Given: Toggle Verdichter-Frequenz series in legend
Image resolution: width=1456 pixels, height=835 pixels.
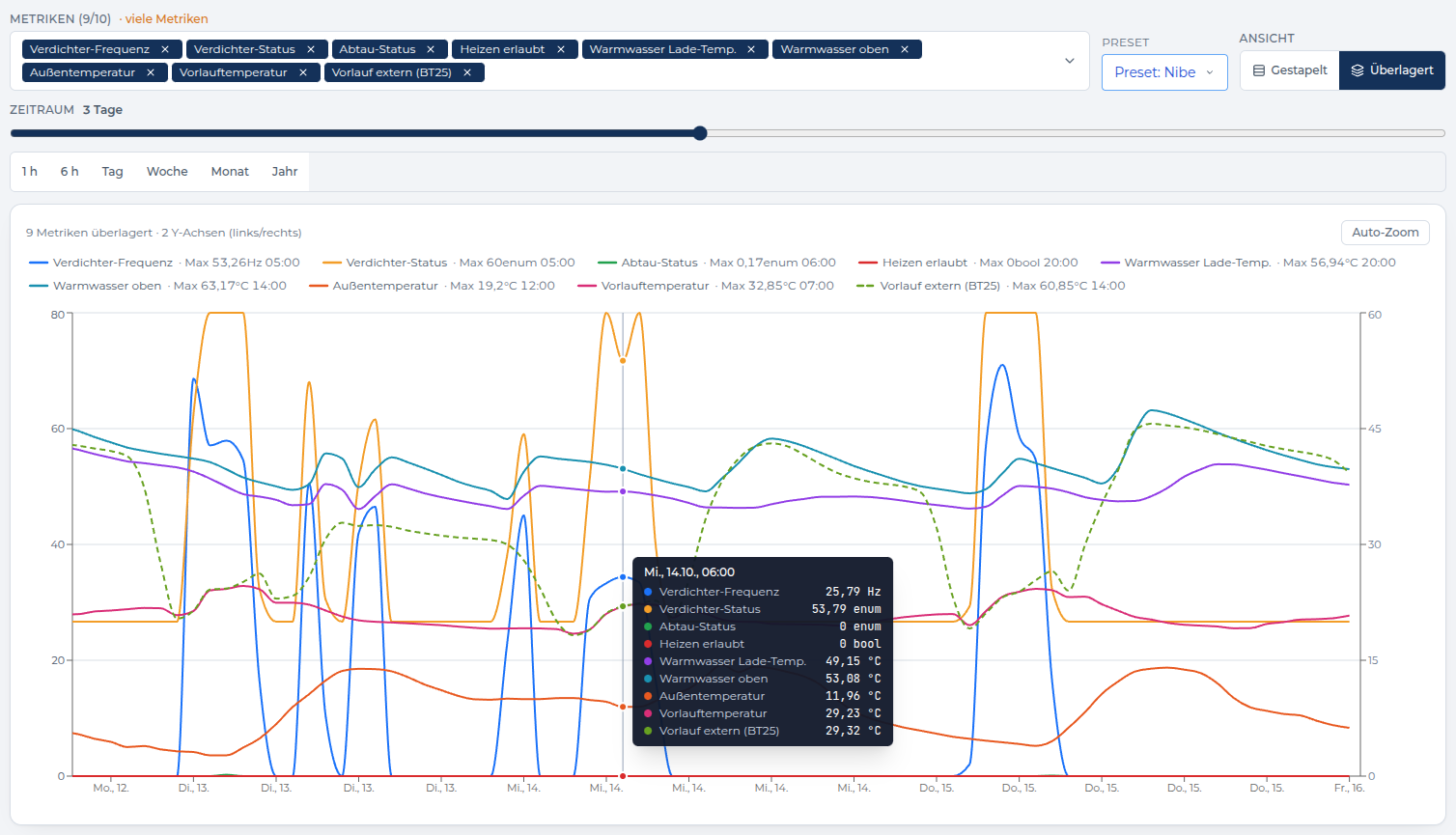Looking at the screenshot, I should pyautogui.click(x=164, y=263).
